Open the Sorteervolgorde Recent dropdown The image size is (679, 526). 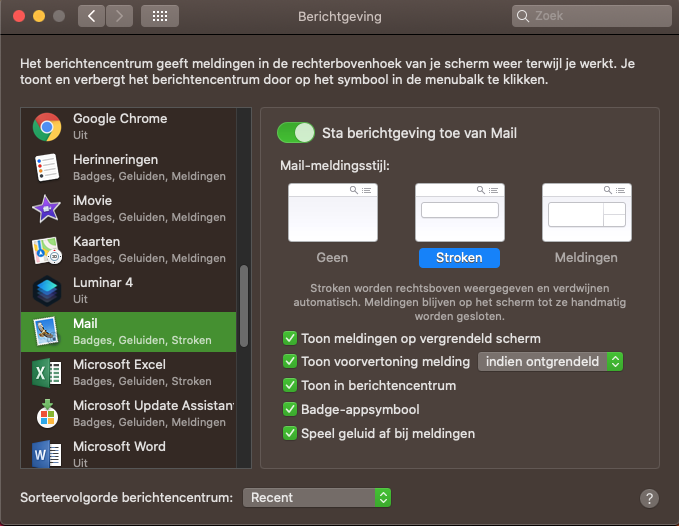click(317, 497)
